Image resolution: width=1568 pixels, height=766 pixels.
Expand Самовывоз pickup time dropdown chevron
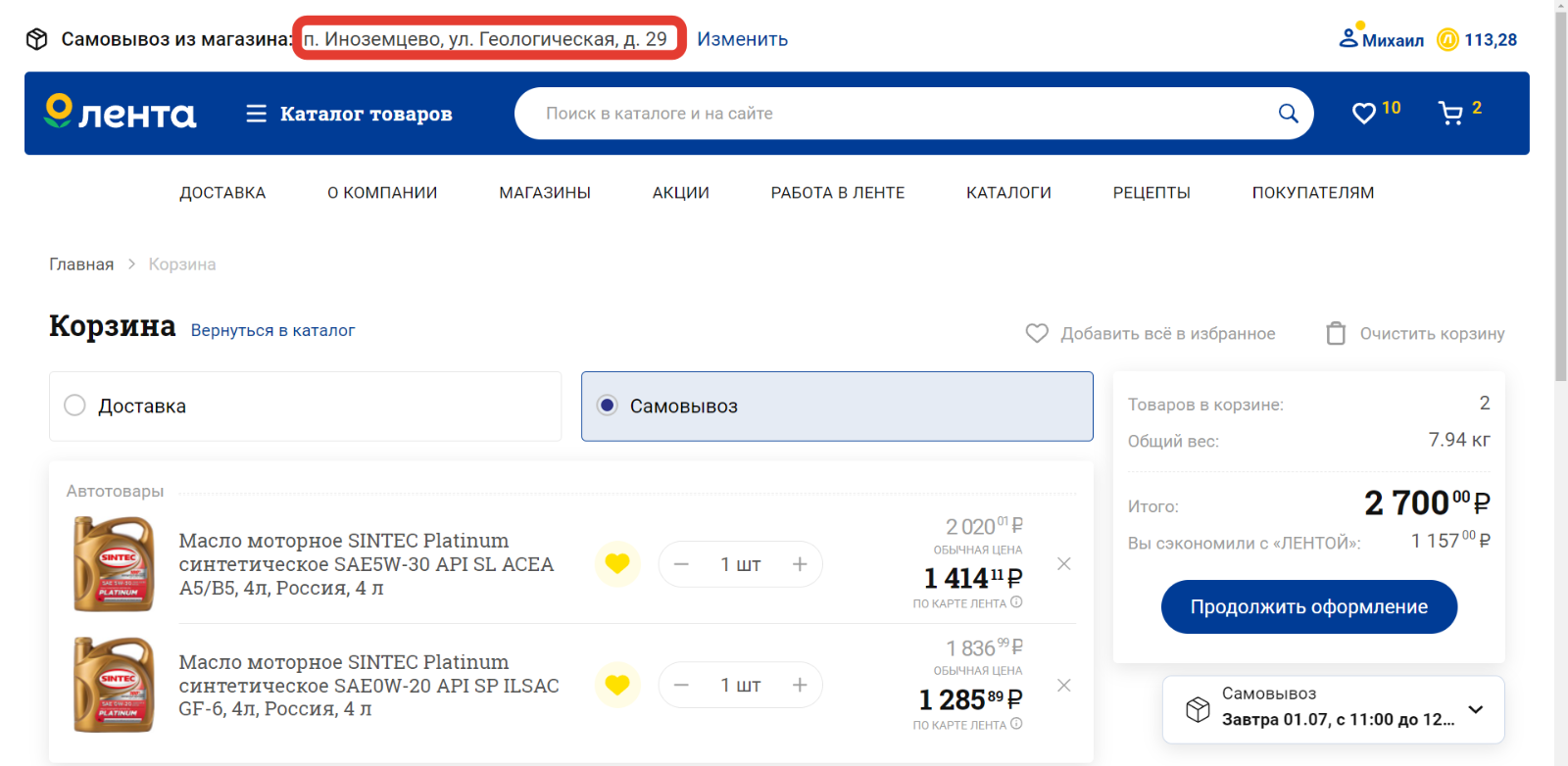[1476, 709]
